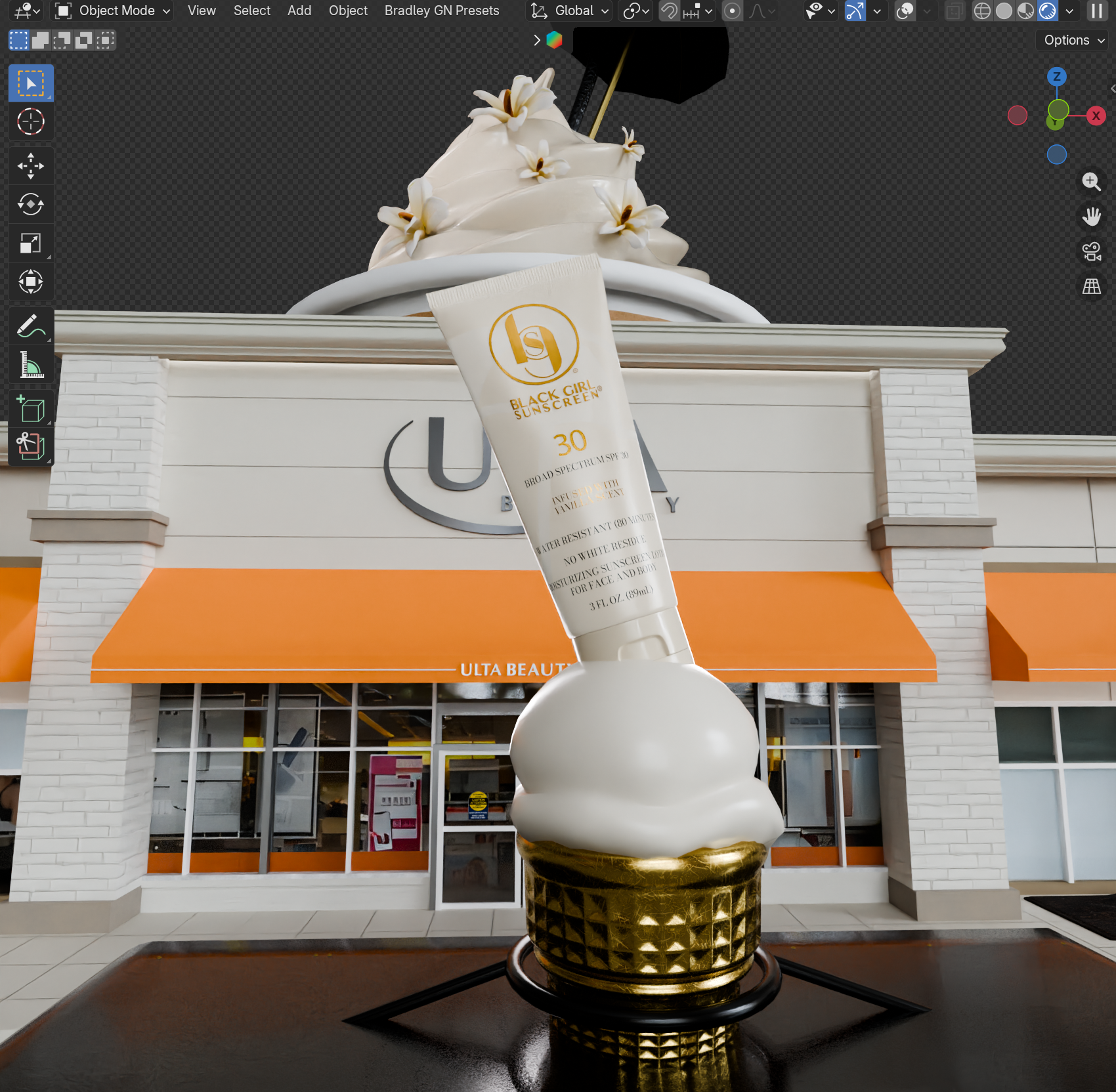Click the negative Z axis gizmo circle
The image size is (1116, 1092).
1057,155
